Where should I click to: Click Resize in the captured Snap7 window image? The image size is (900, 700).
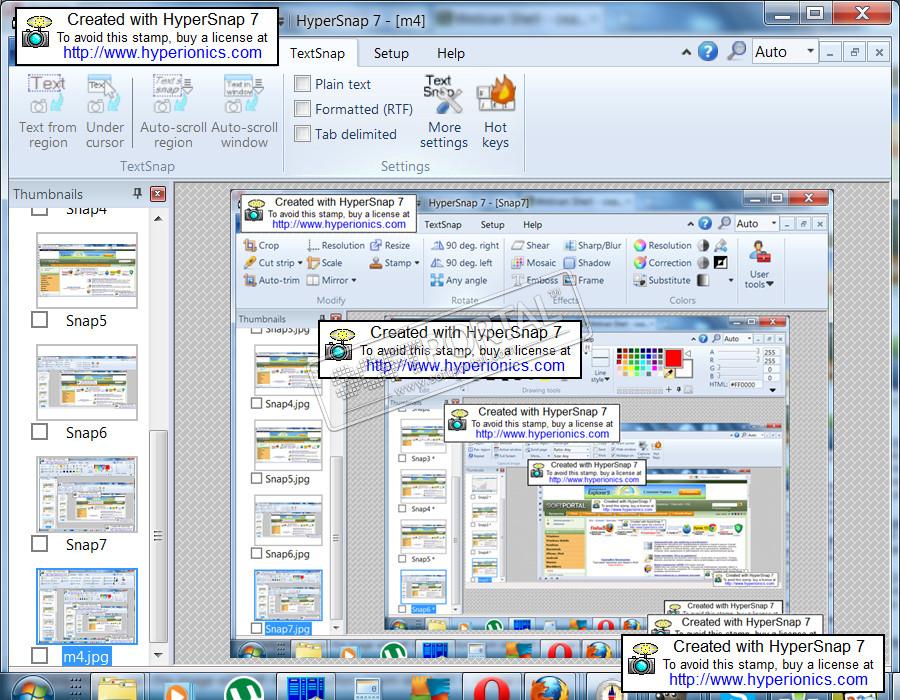pos(390,246)
